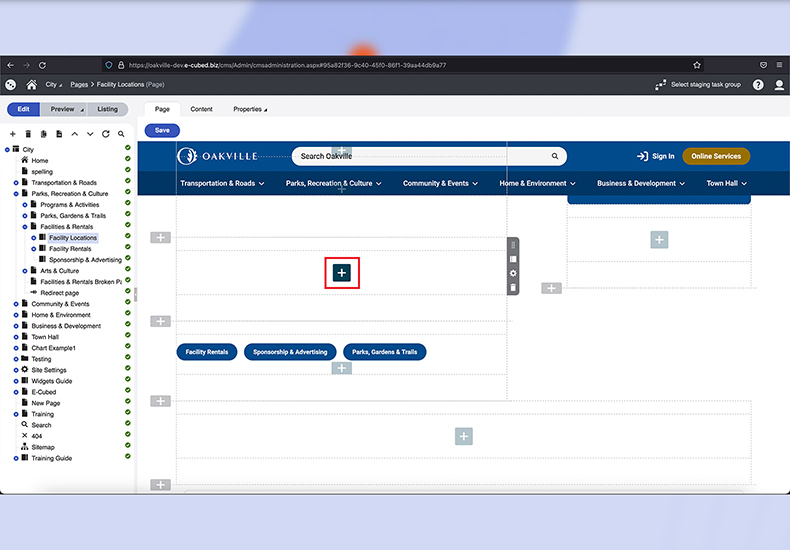
Task: Open the help question mark icon
Action: [x=758, y=85]
